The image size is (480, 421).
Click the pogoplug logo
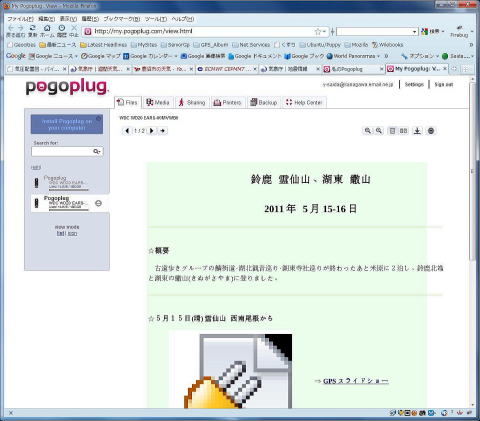tap(67, 87)
